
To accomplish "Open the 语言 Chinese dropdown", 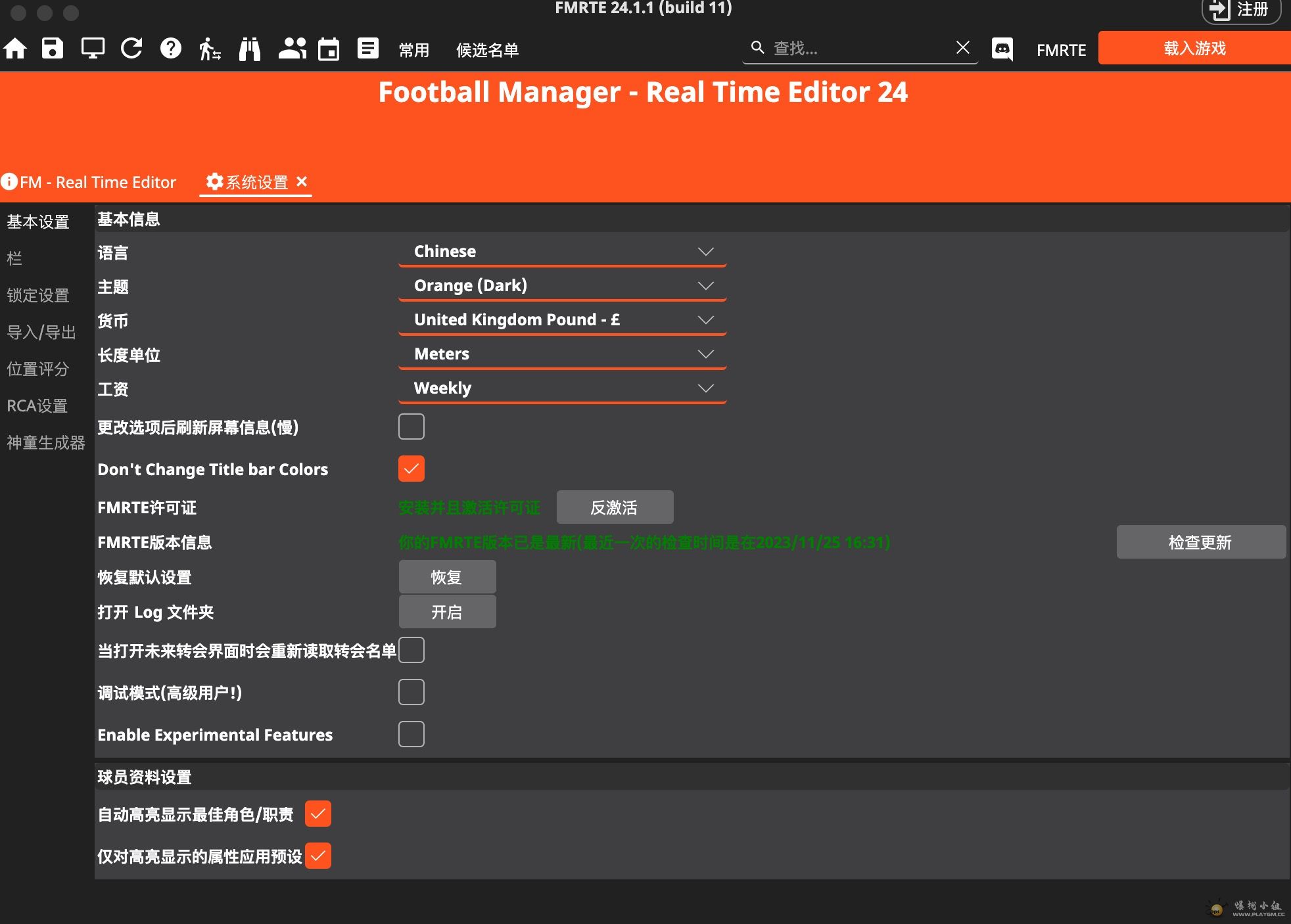I will pyautogui.click(x=563, y=252).
